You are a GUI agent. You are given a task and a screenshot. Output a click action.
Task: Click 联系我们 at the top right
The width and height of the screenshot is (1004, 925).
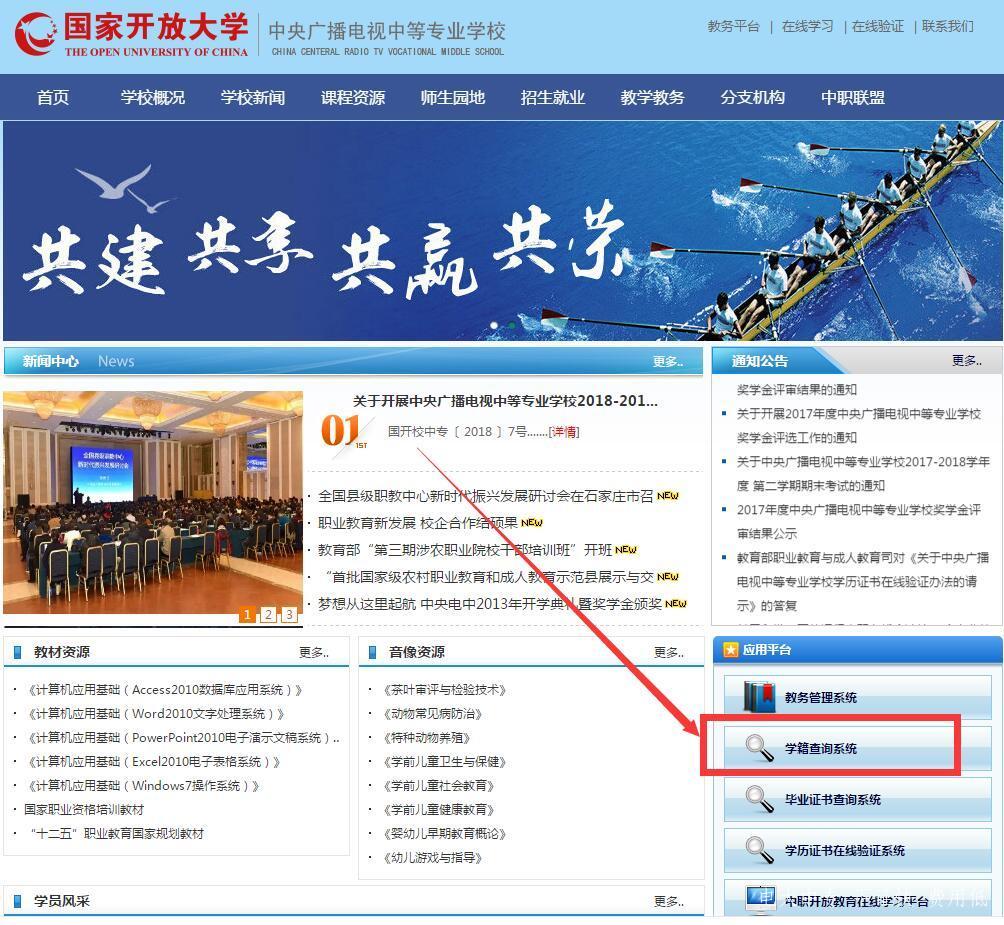[946, 26]
